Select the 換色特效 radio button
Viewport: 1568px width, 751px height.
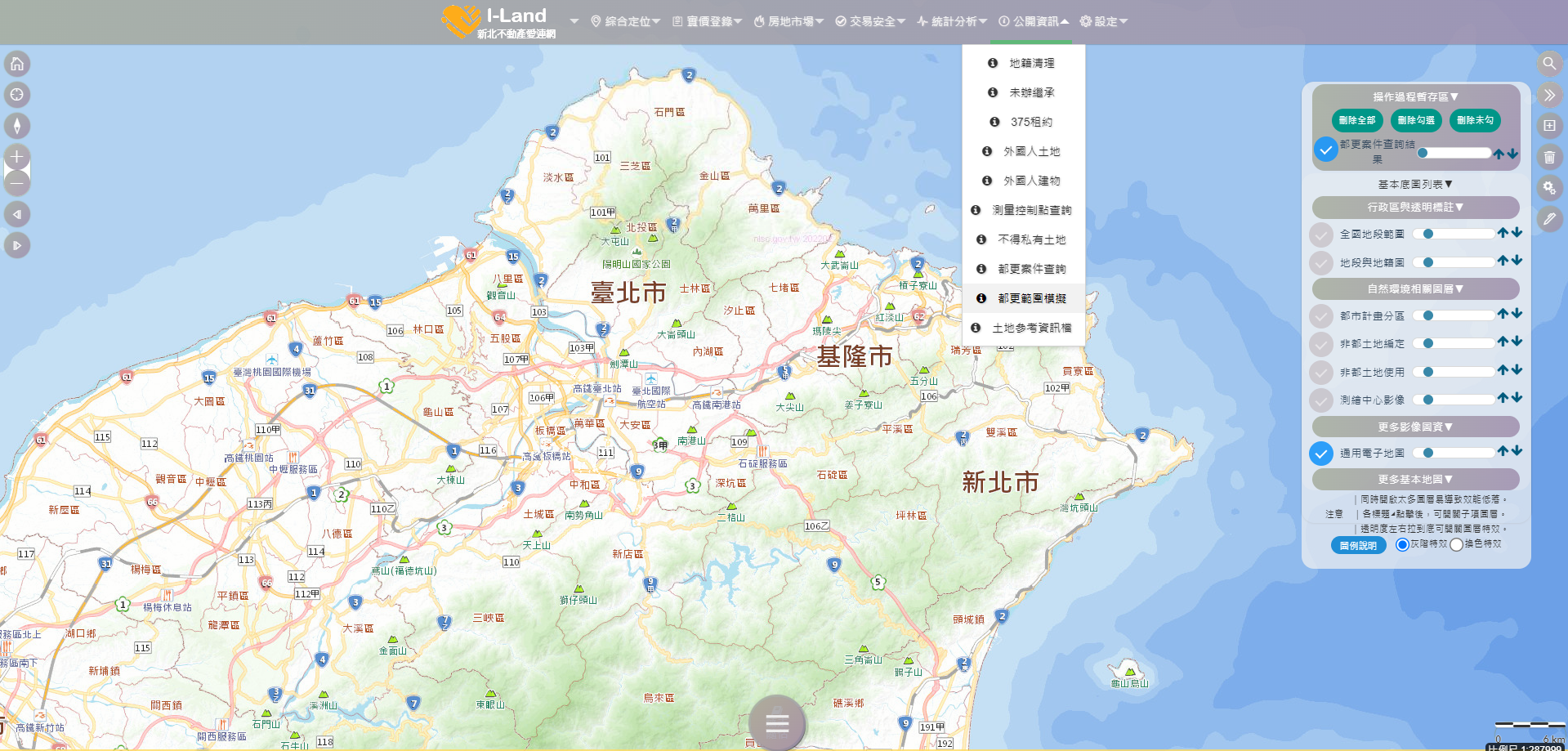tap(1456, 545)
